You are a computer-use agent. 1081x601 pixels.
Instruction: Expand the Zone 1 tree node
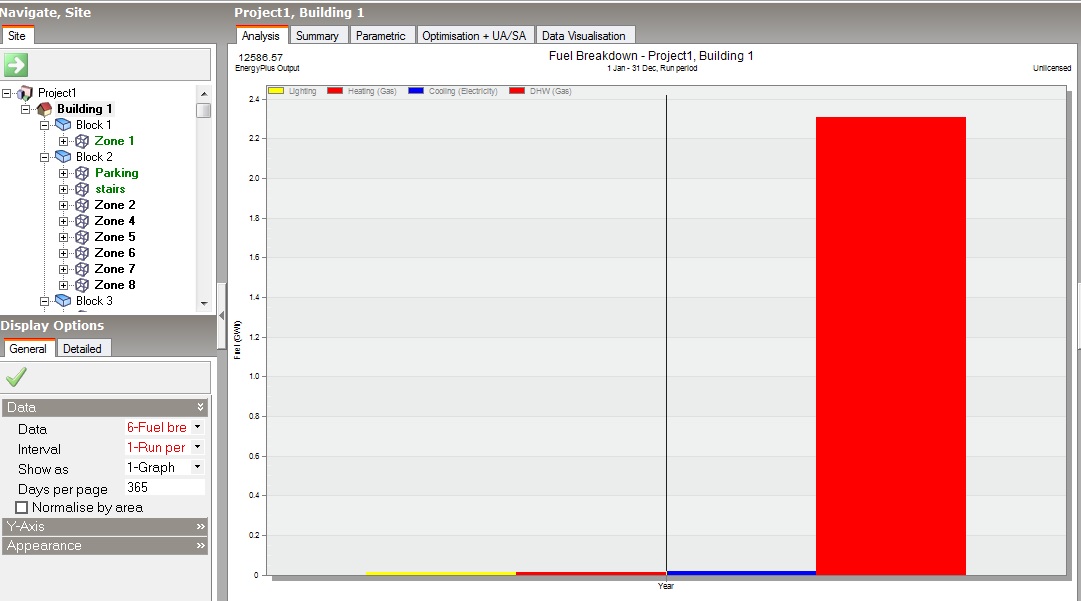point(63,141)
